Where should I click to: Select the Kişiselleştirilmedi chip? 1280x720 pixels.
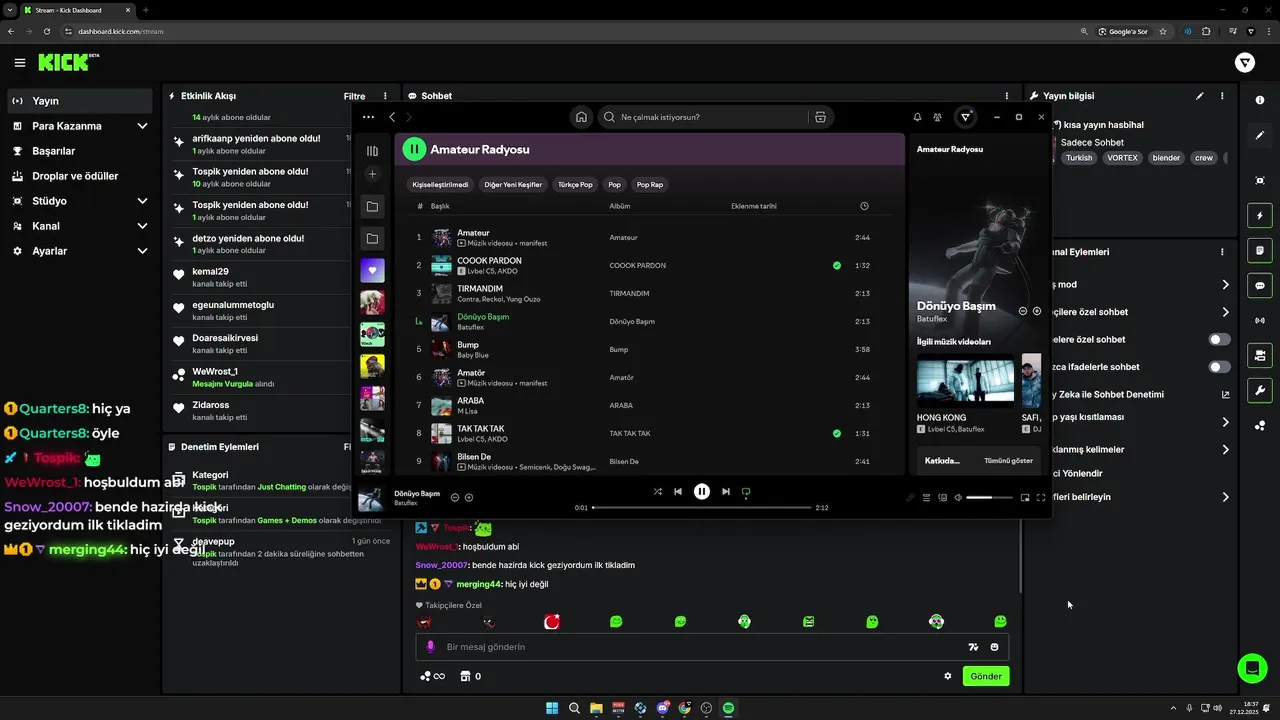click(440, 184)
